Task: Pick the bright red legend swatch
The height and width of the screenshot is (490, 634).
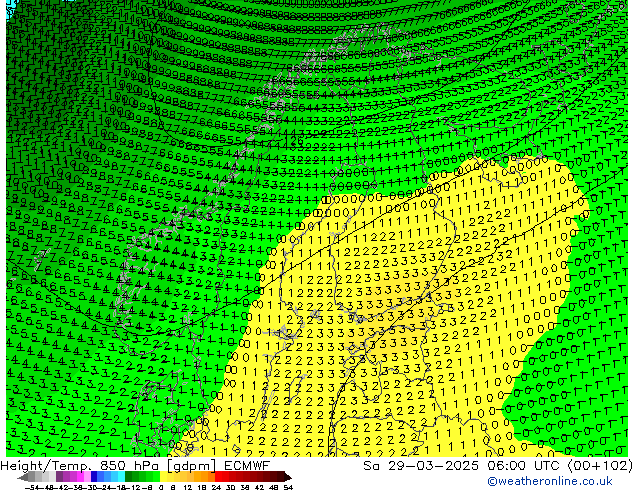Action: click(218, 477)
